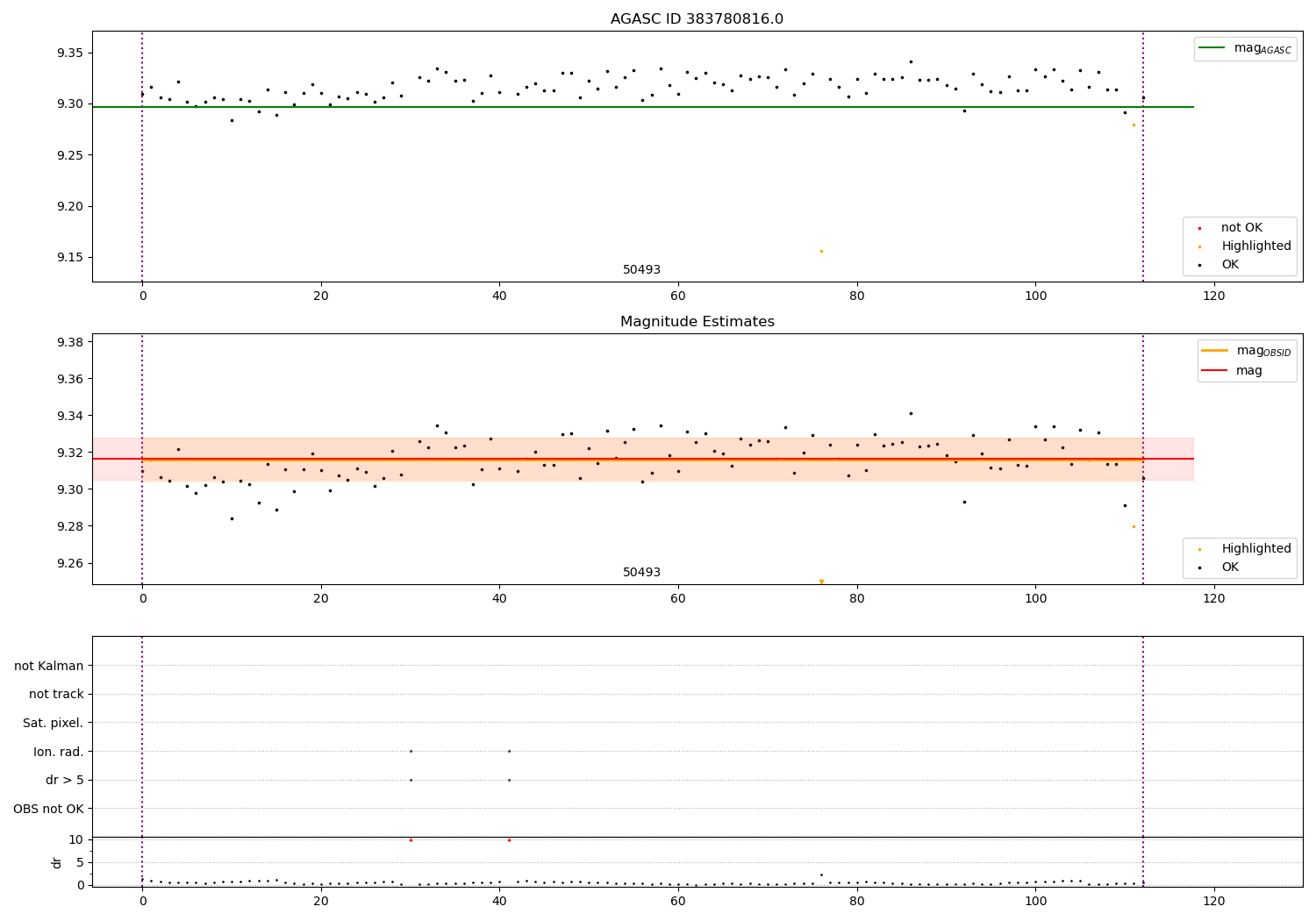1316x921 pixels.
Task: Click the 'Ion. rad.' row label
Action: [59, 752]
